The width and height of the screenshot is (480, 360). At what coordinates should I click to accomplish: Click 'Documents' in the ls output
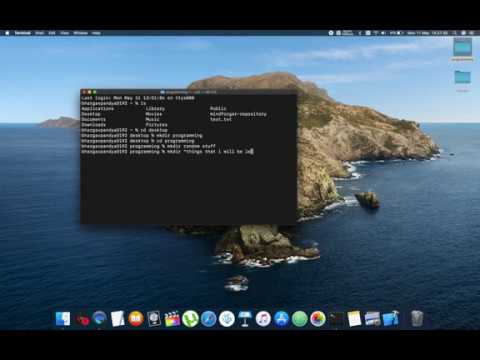tap(93, 119)
